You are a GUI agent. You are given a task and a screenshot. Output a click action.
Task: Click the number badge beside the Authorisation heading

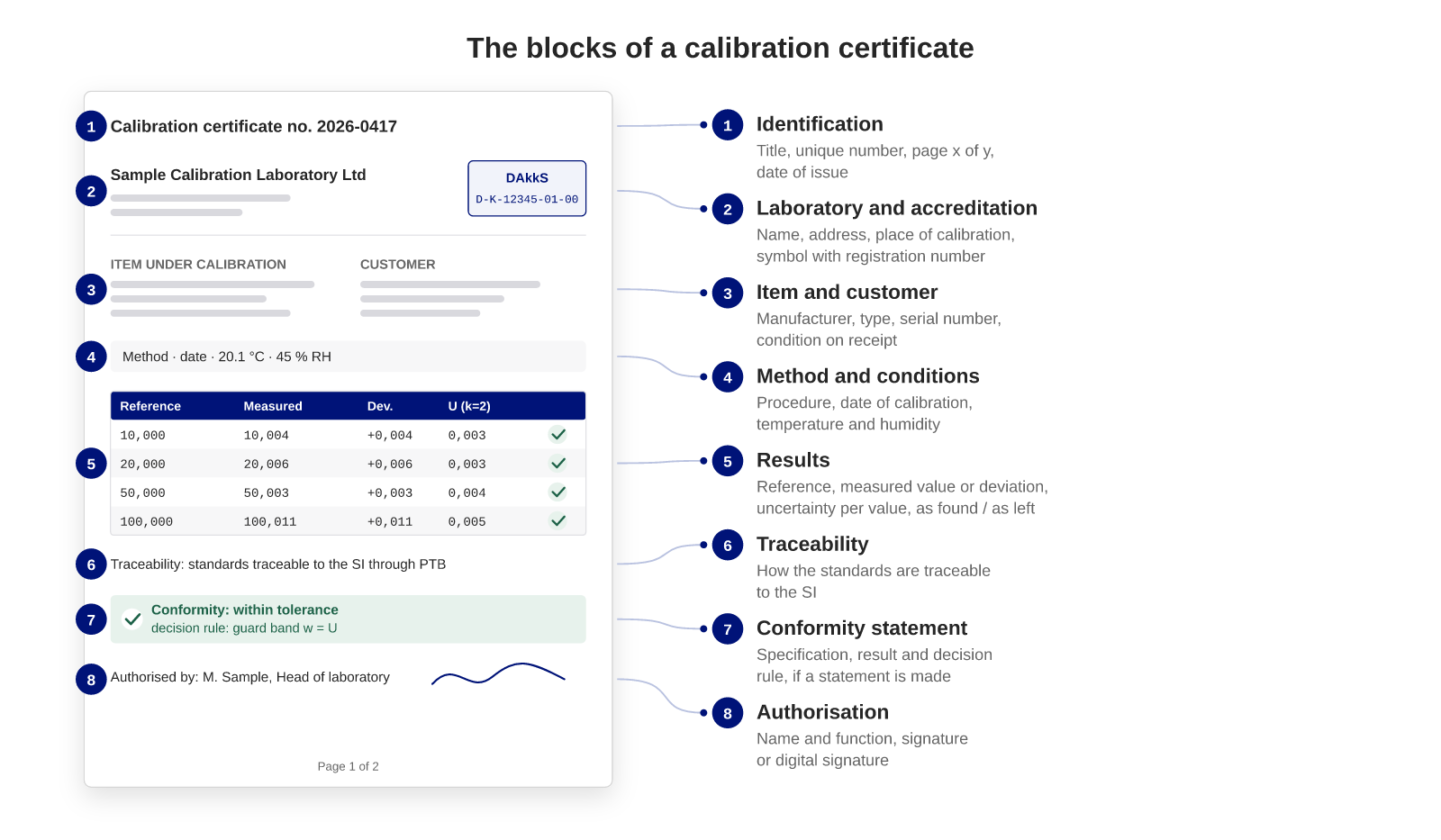coord(728,713)
